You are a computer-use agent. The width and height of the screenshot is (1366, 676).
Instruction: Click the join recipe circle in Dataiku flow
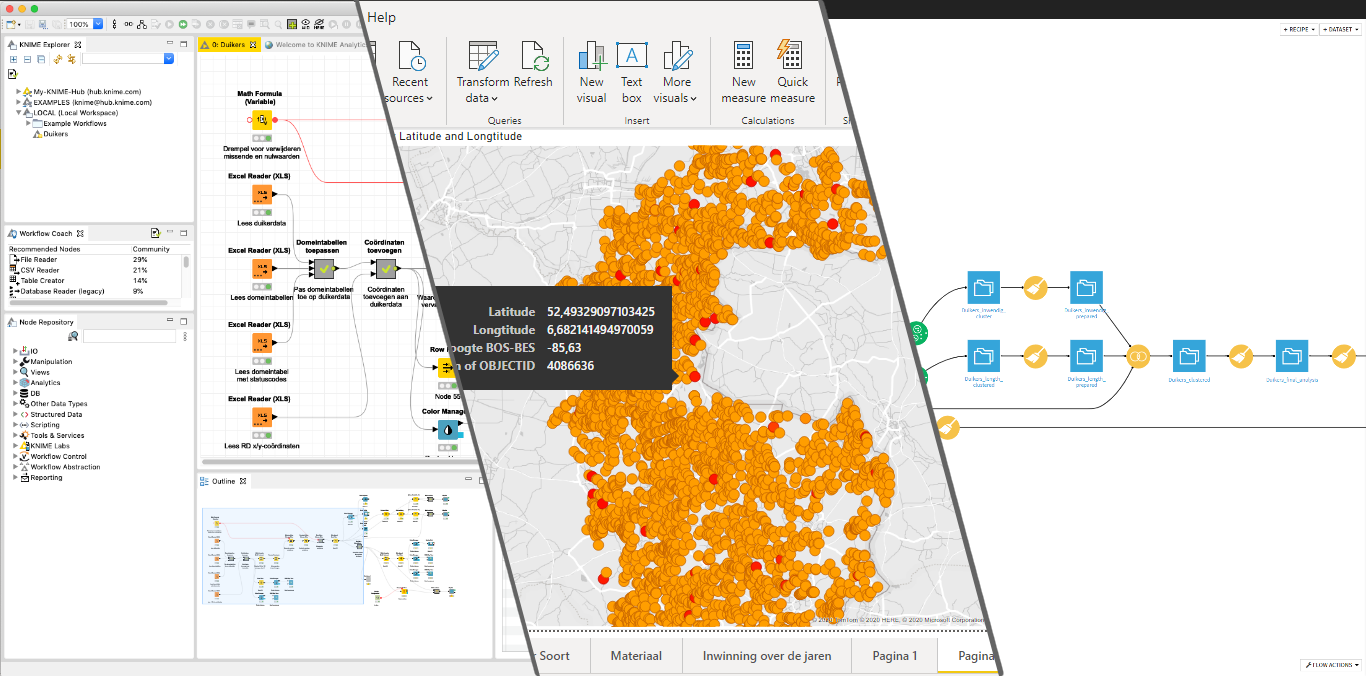1137,355
